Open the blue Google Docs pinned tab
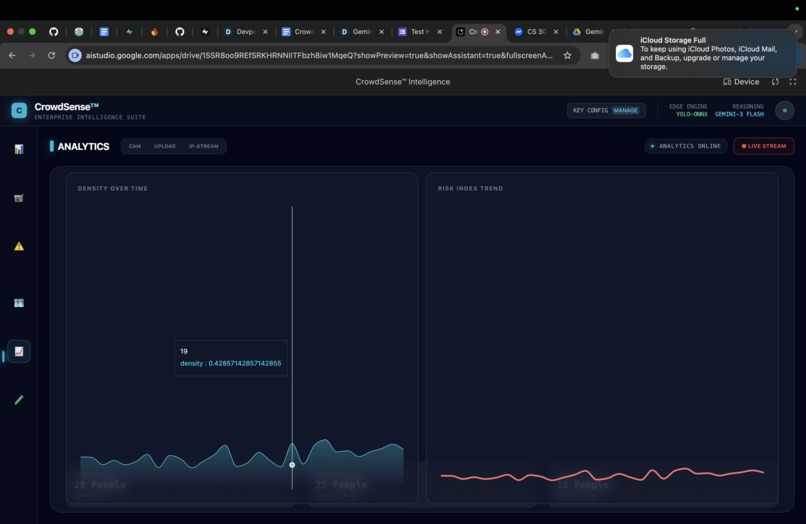The image size is (806, 524). 104,32
